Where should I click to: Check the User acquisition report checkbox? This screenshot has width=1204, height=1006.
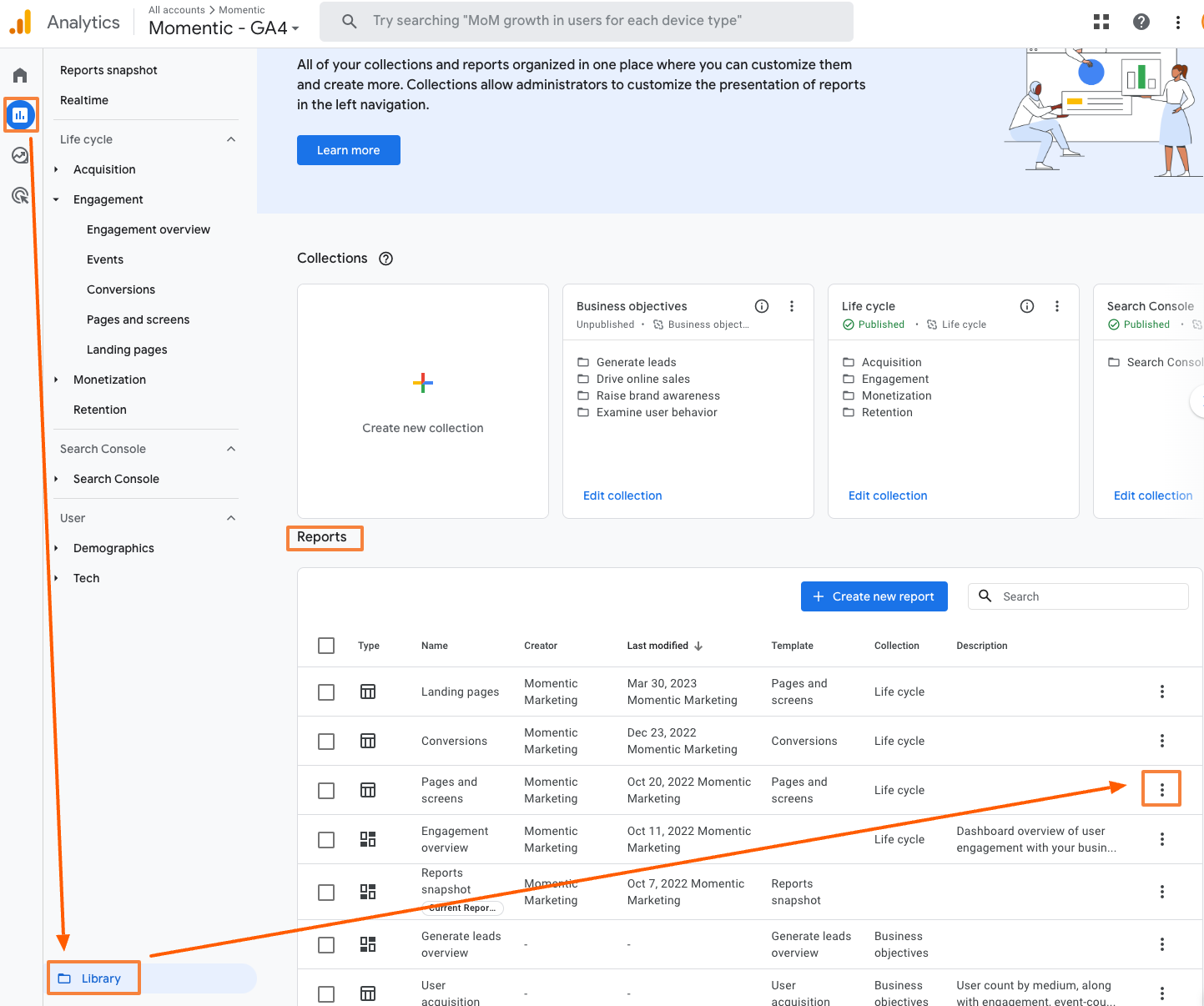click(x=326, y=994)
